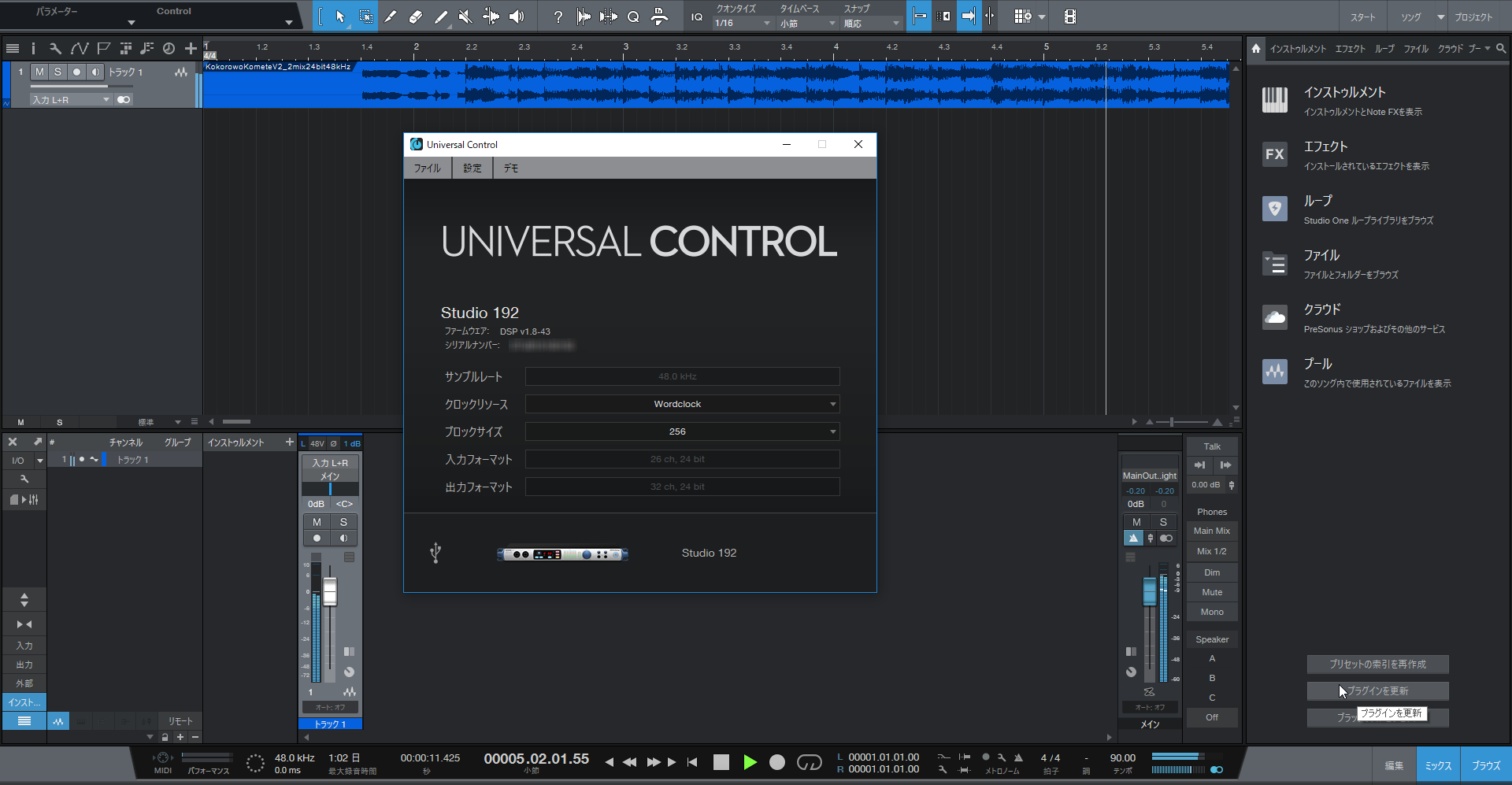Adjust the Main output fader
This screenshot has height=785, width=1512.
(1150, 592)
